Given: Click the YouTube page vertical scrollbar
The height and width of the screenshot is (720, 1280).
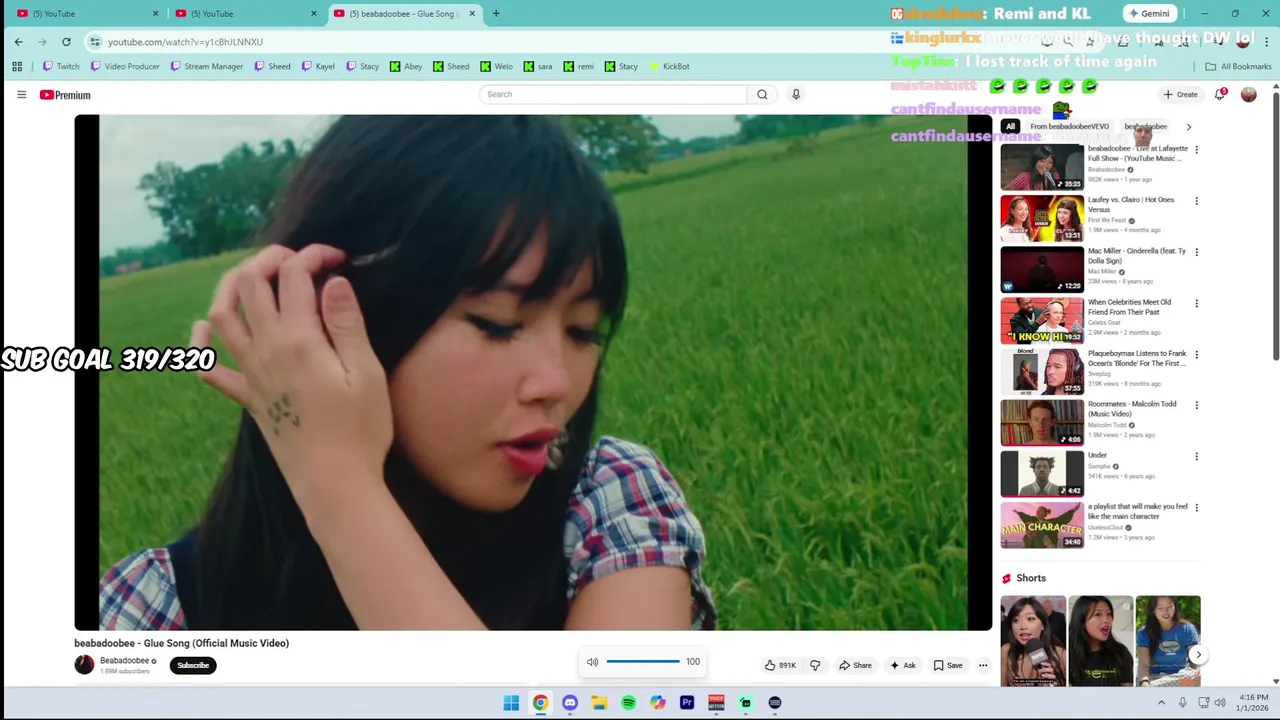Looking at the screenshot, I should [x=1275, y=225].
